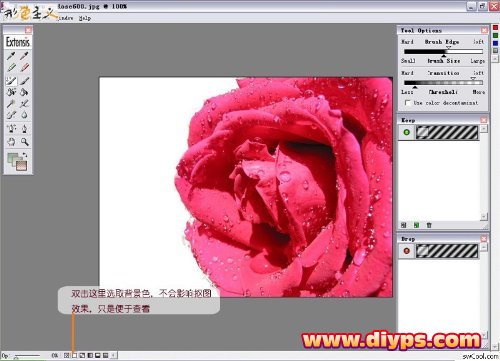This screenshot has width=500, height=361.
Task: Select the magic Pen path tool
Action: tap(11, 128)
